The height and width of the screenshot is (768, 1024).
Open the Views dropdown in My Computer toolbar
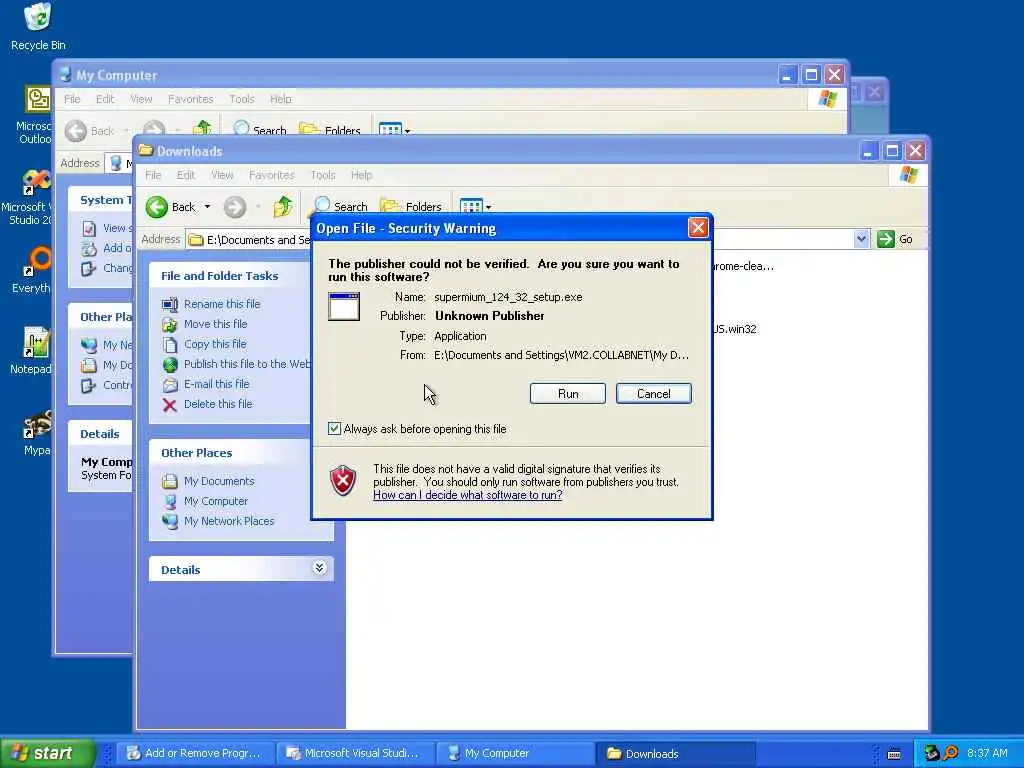coord(408,131)
